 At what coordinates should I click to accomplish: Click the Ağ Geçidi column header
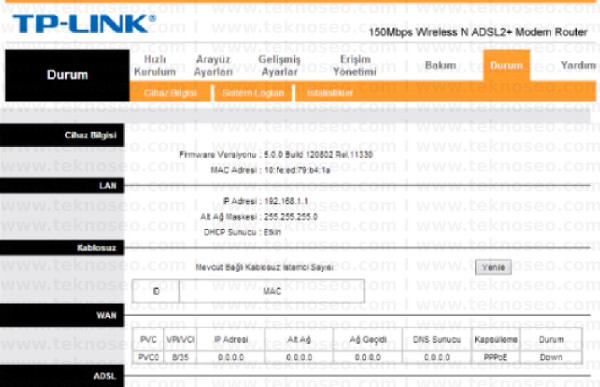pos(368,340)
